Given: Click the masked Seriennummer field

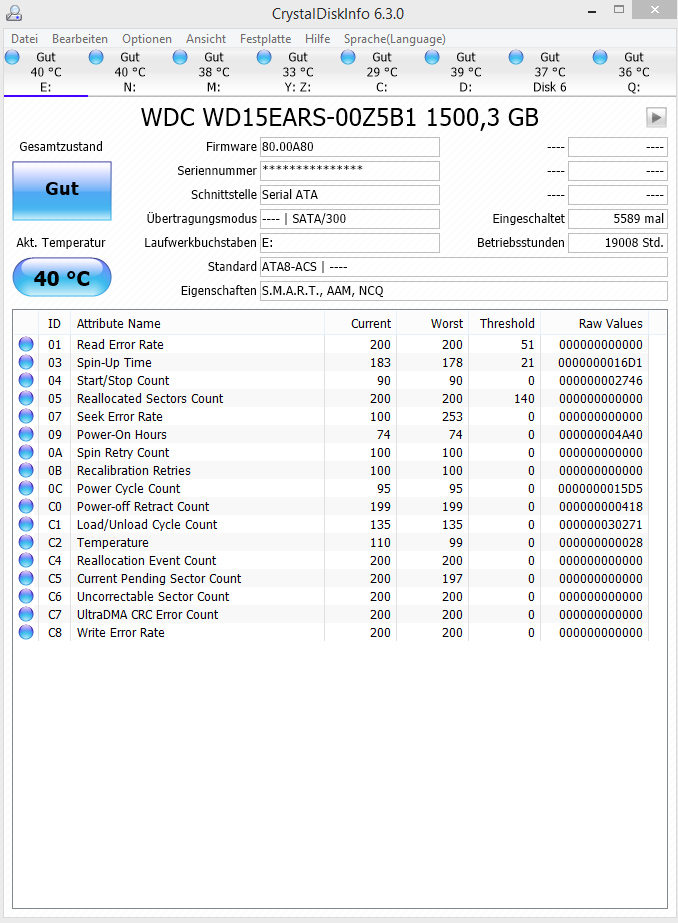Looking at the screenshot, I should point(350,171).
